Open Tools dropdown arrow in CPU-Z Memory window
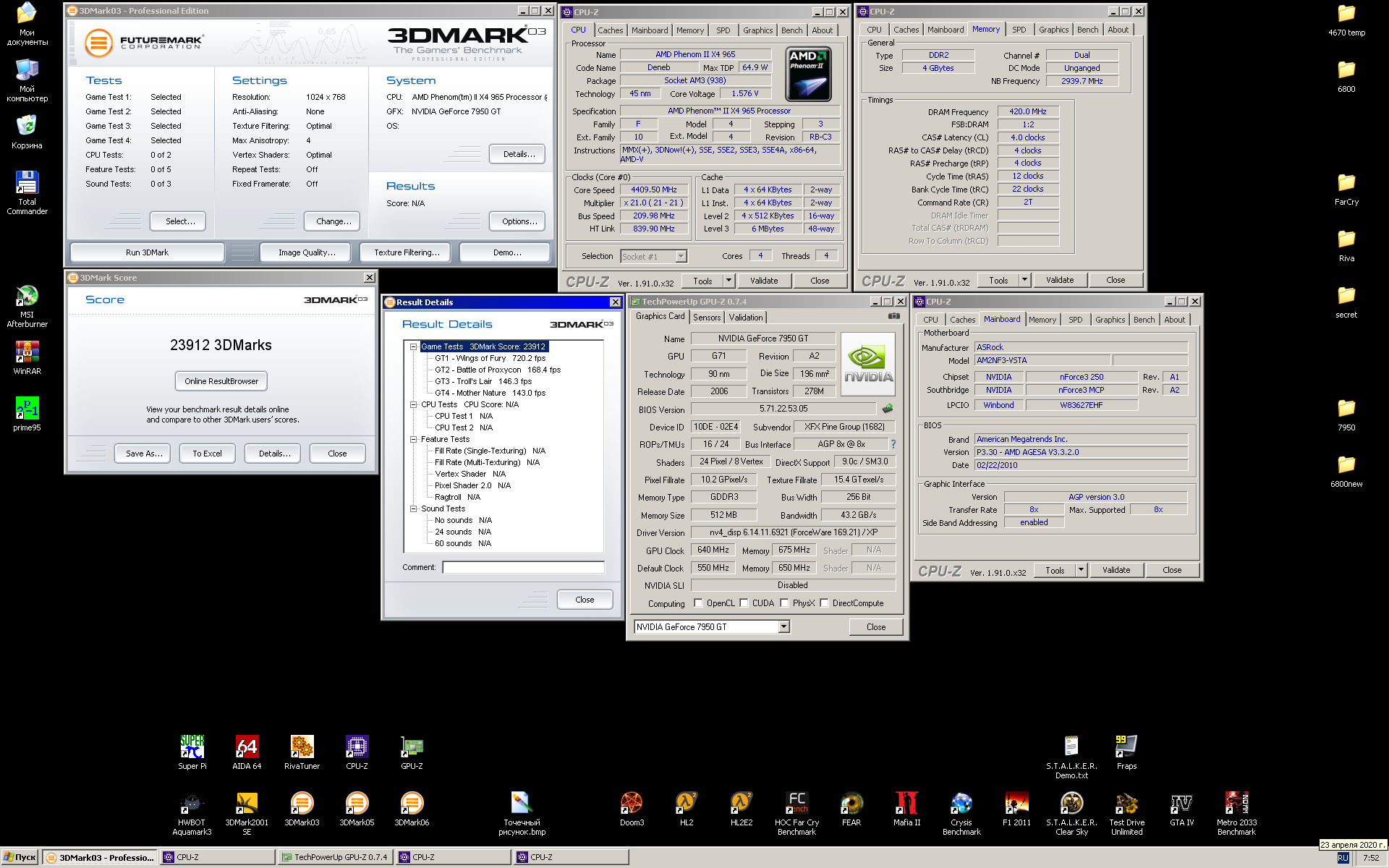 point(1024,280)
